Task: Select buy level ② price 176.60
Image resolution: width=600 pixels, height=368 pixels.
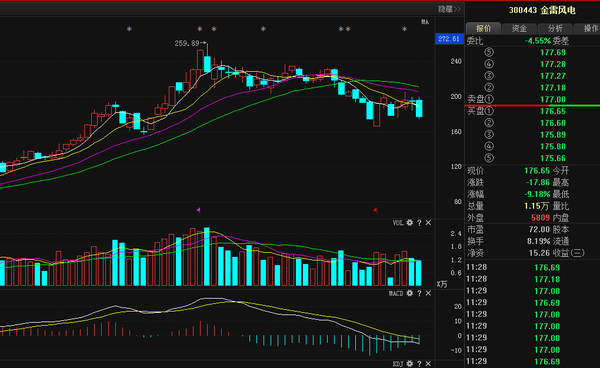Action: click(553, 123)
